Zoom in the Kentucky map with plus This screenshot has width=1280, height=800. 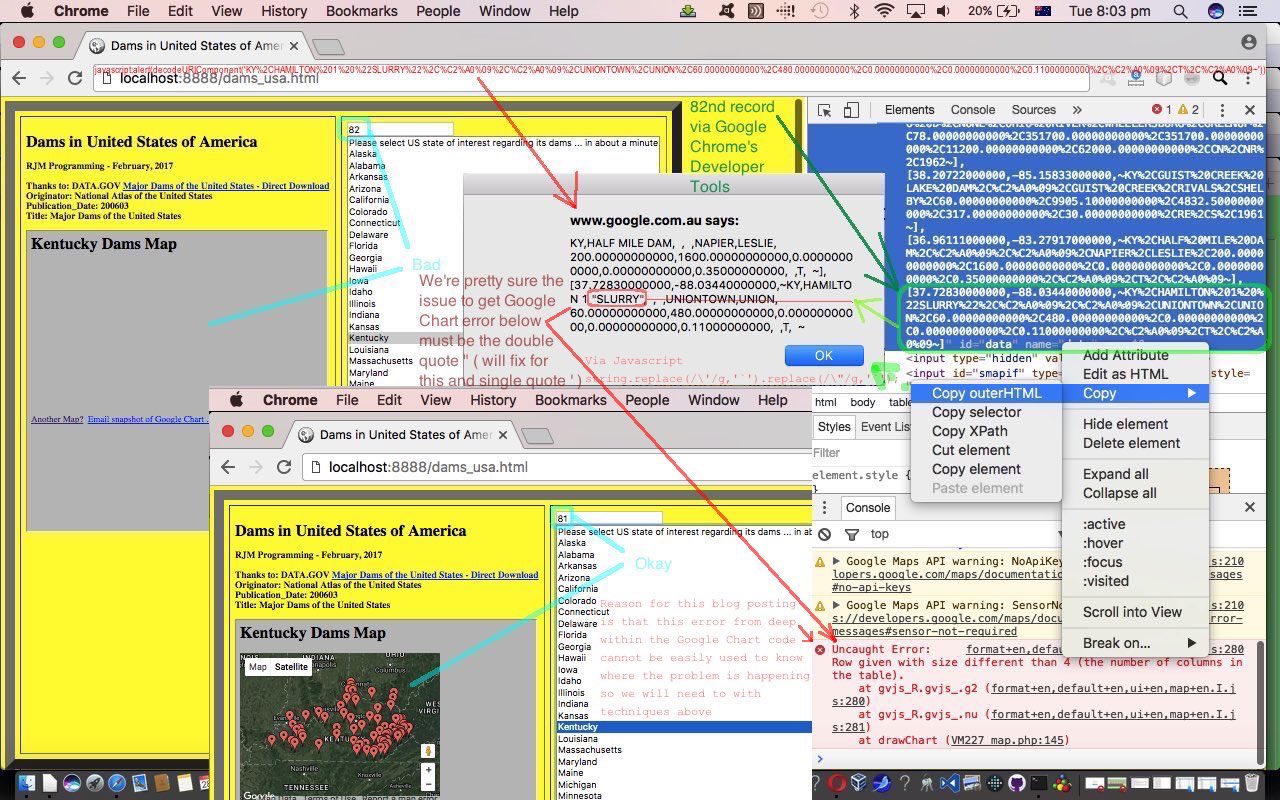pyautogui.click(x=428, y=771)
